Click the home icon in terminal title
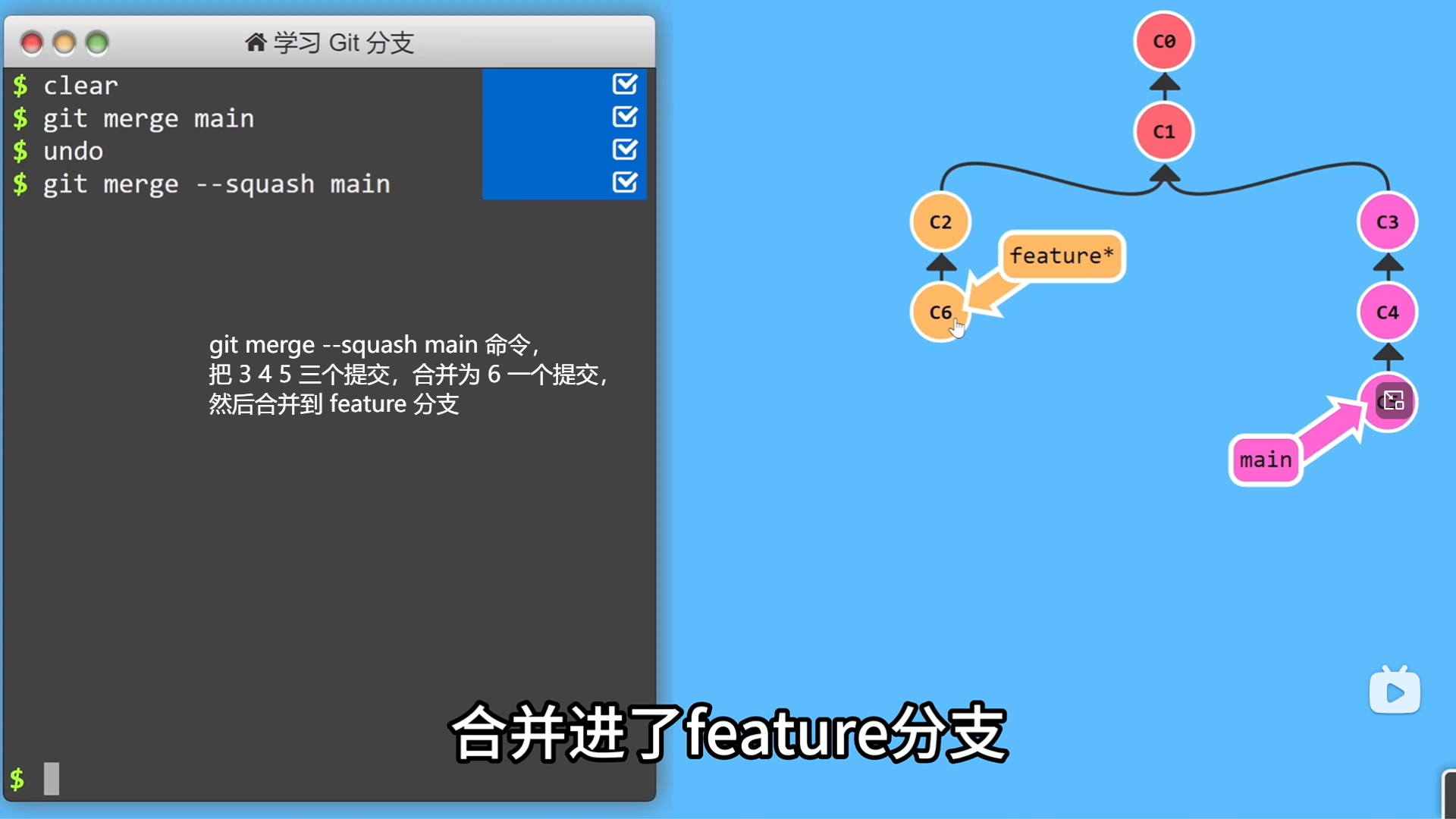1456x819 pixels. pyautogui.click(x=256, y=42)
